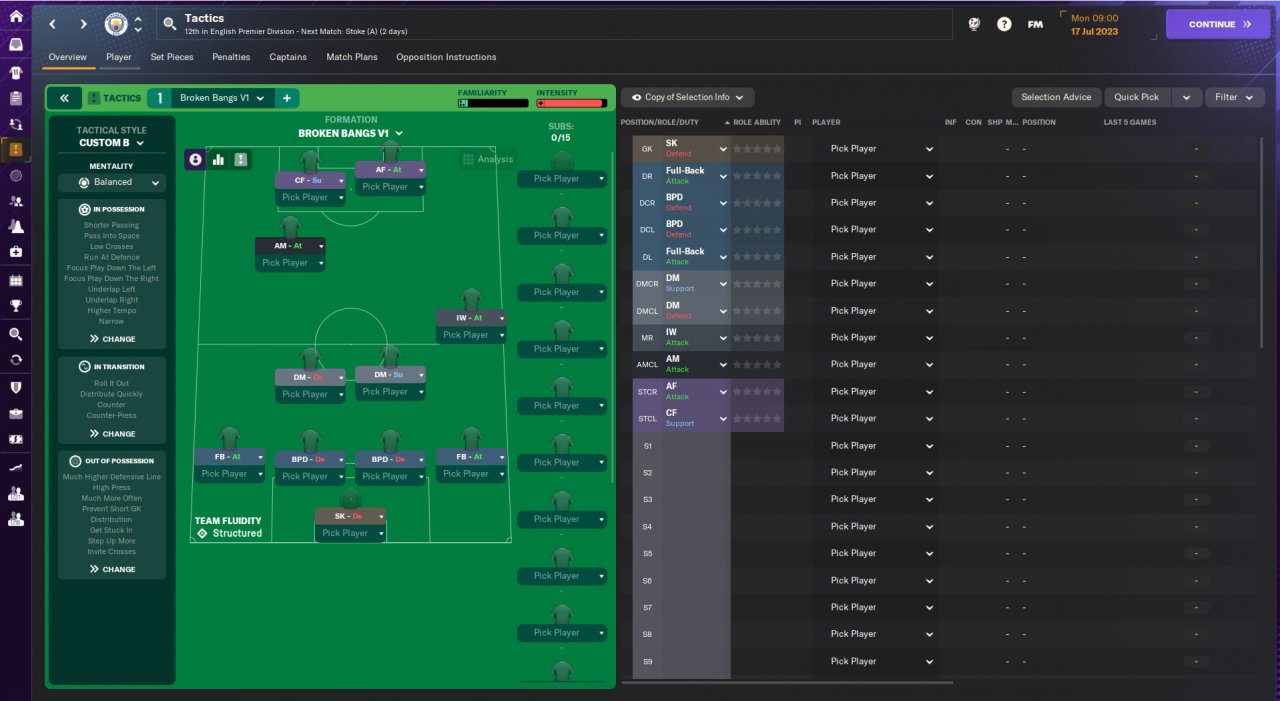Switch to the Player tab

point(119,57)
